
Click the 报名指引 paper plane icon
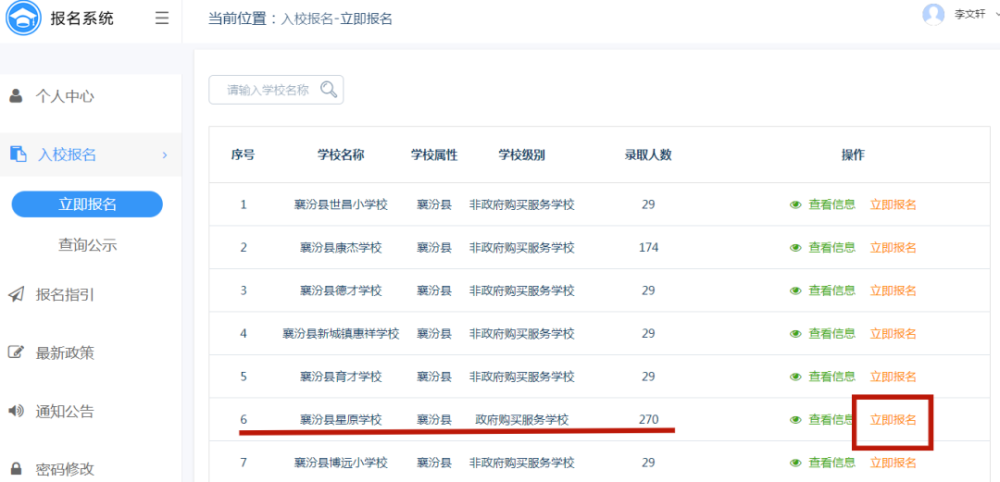16,295
